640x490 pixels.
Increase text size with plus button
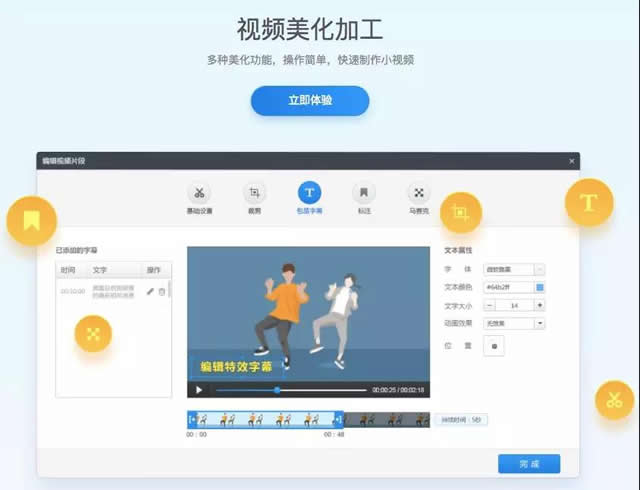coord(540,305)
